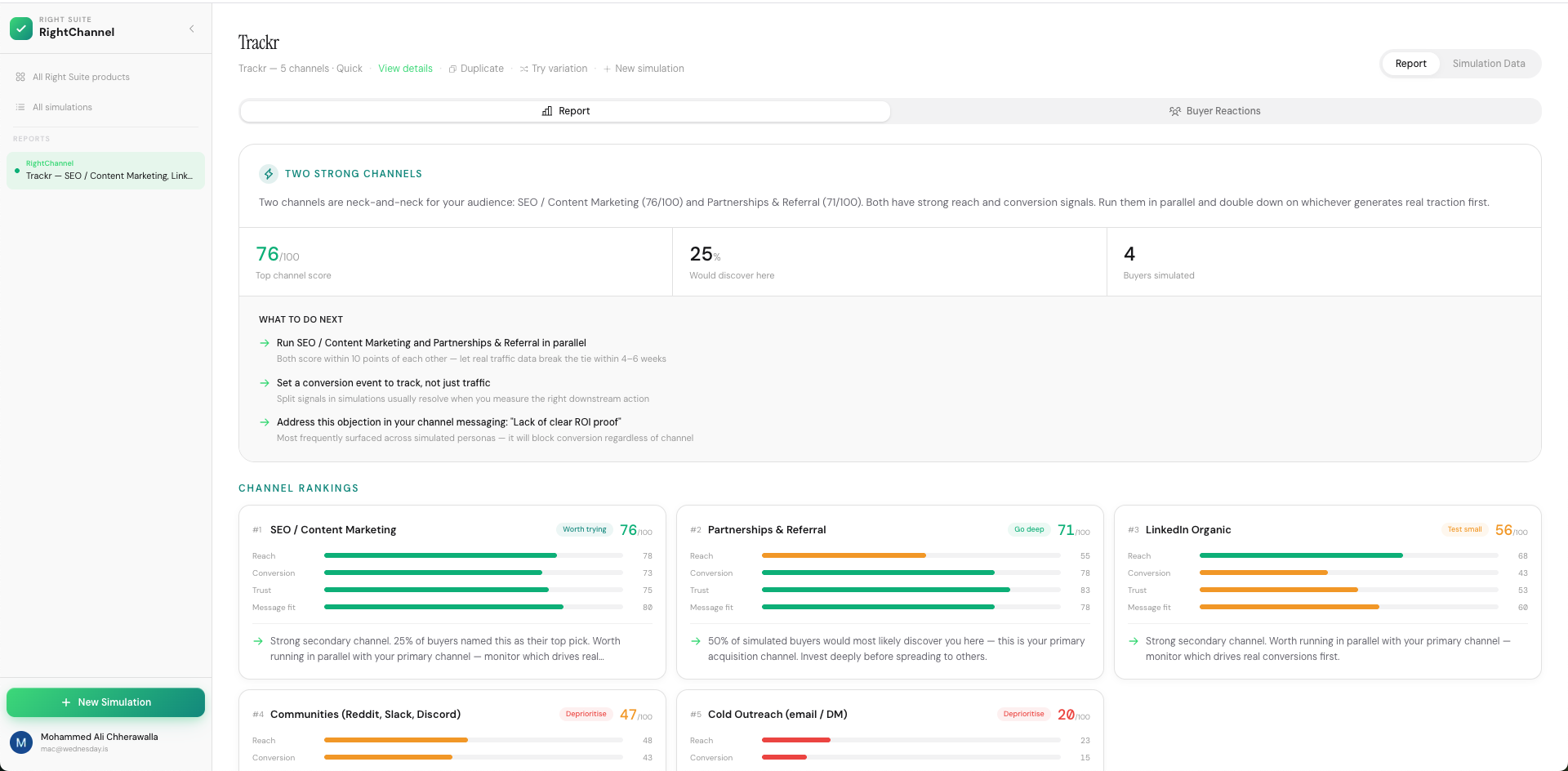The height and width of the screenshot is (771, 1568).
Task: Open the View details link
Action: coord(405,69)
